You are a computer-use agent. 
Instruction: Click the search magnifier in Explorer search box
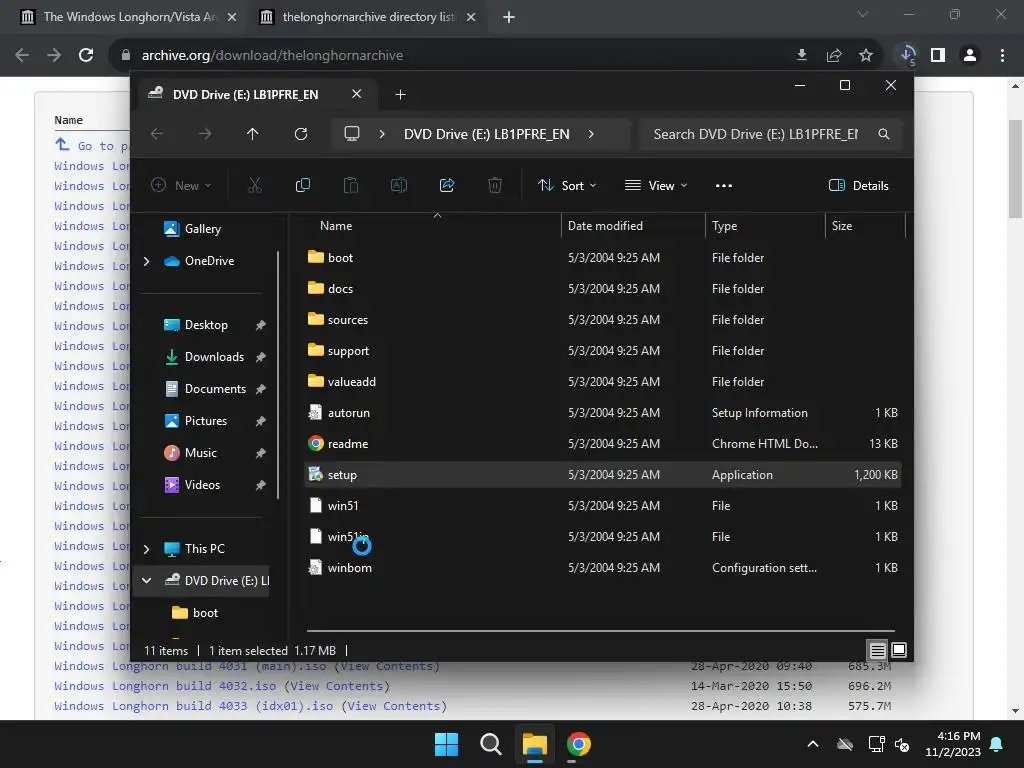pyautogui.click(x=884, y=134)
